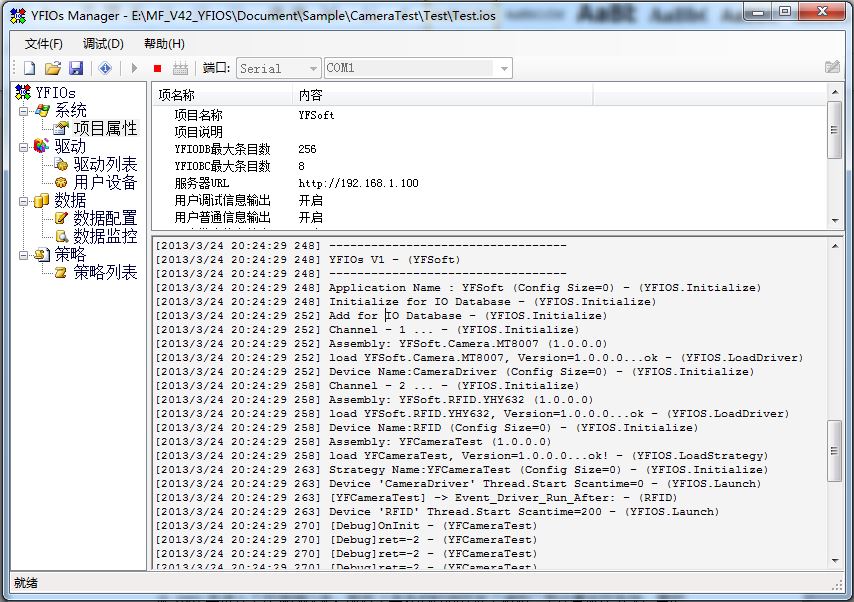Open the 文件(F) menu

[x=43, y=44]
